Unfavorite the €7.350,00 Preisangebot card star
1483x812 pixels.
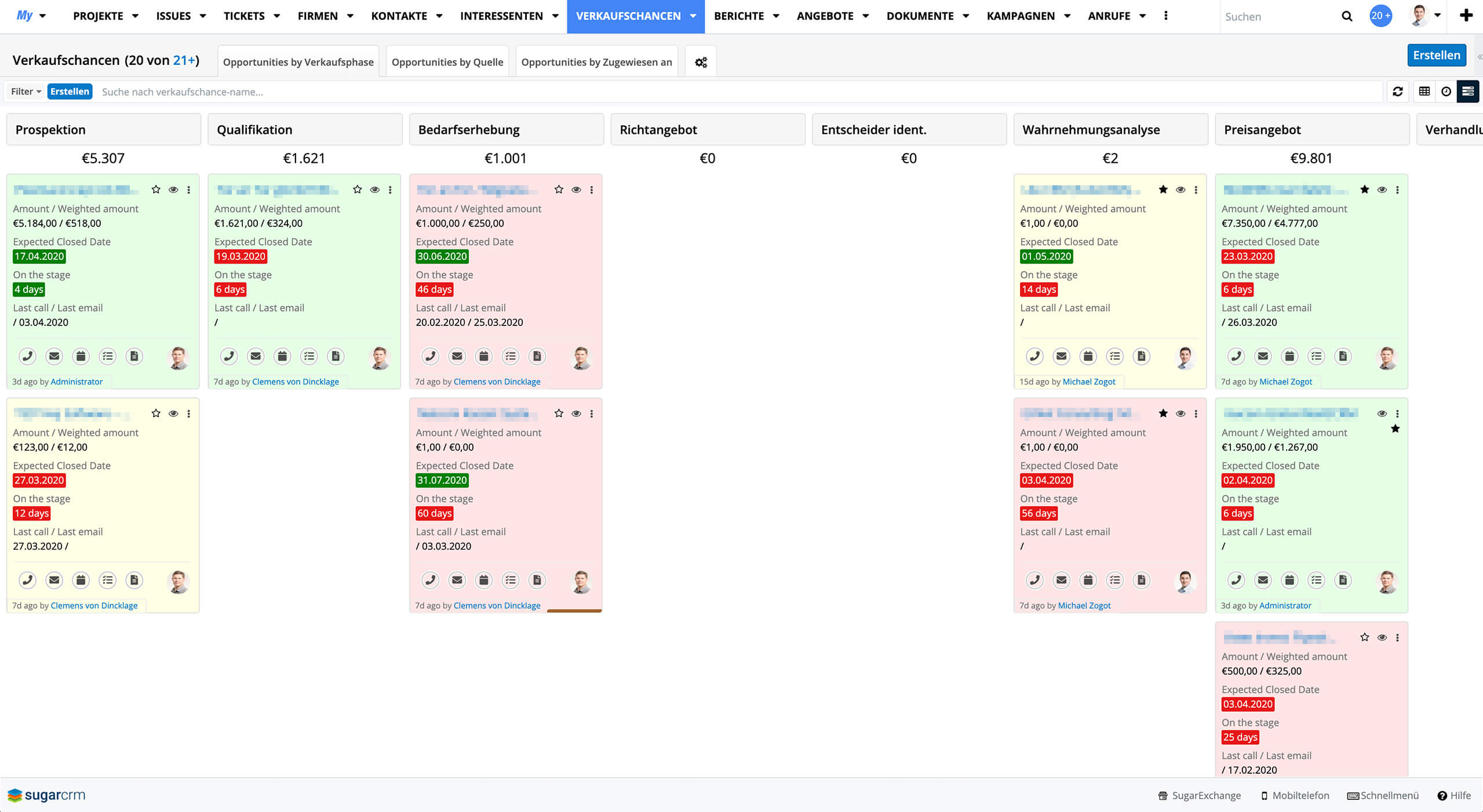[1365, 189]
